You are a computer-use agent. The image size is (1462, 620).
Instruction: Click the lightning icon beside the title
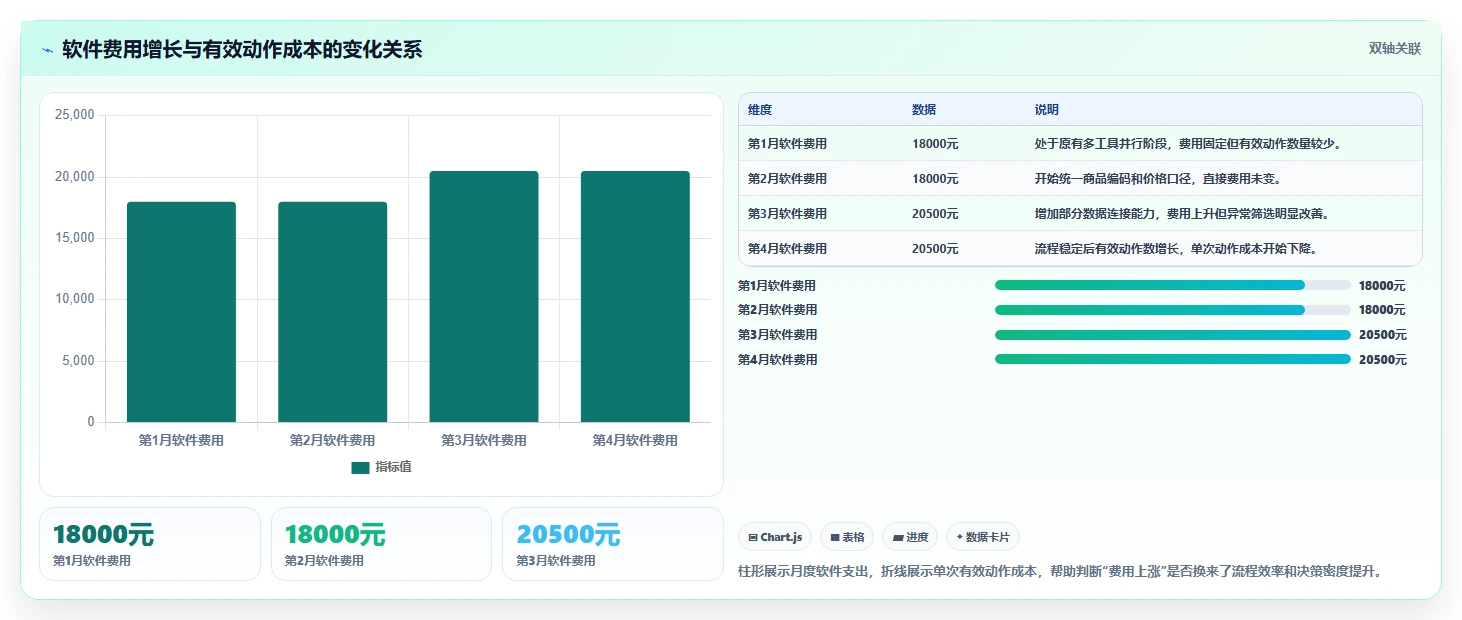tap(47, 50)
